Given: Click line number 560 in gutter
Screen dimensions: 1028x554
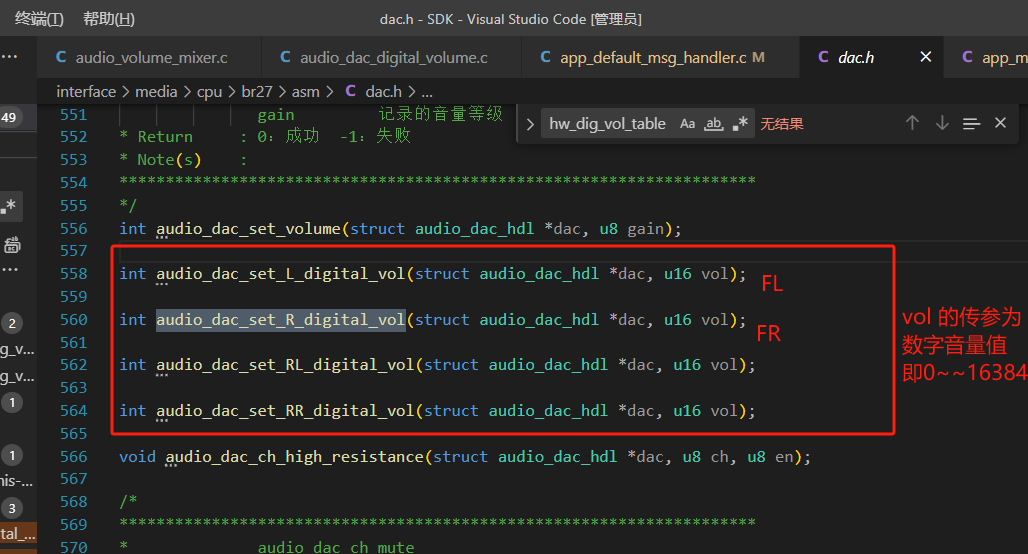Looking at the screenshot, I should 73,320.
